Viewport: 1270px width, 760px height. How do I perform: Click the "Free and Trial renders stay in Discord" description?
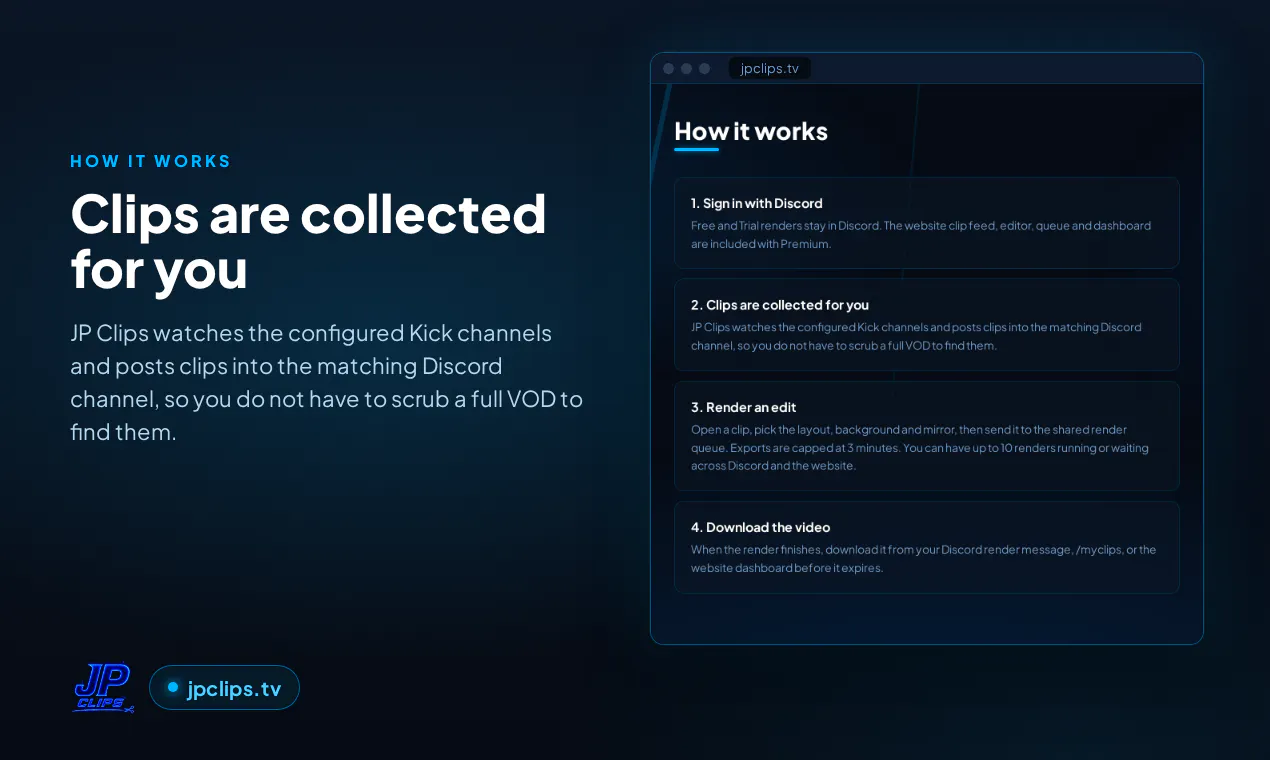click(921, 235)
